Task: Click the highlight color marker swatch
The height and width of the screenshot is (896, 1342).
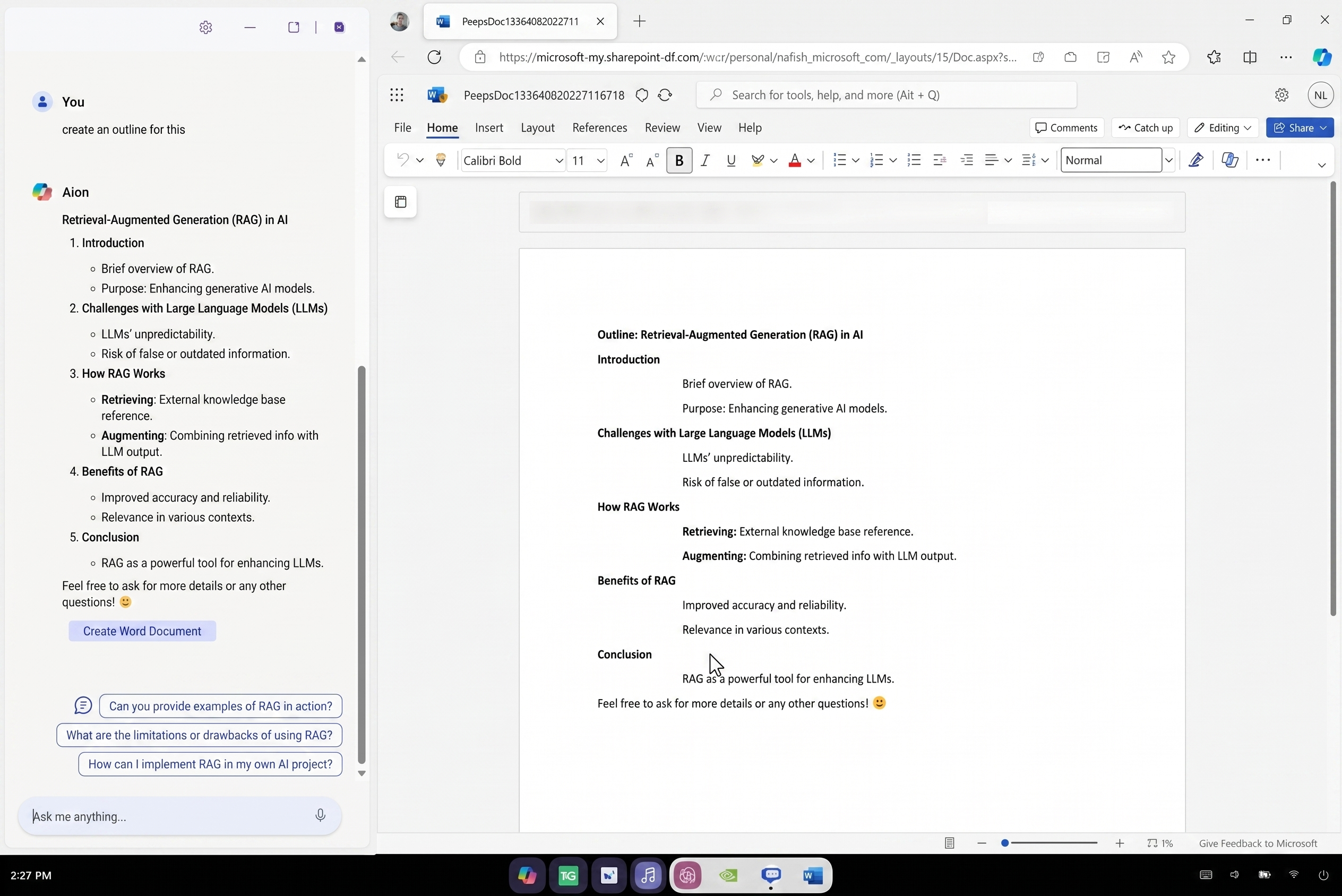Action: [x=758, y=160]
